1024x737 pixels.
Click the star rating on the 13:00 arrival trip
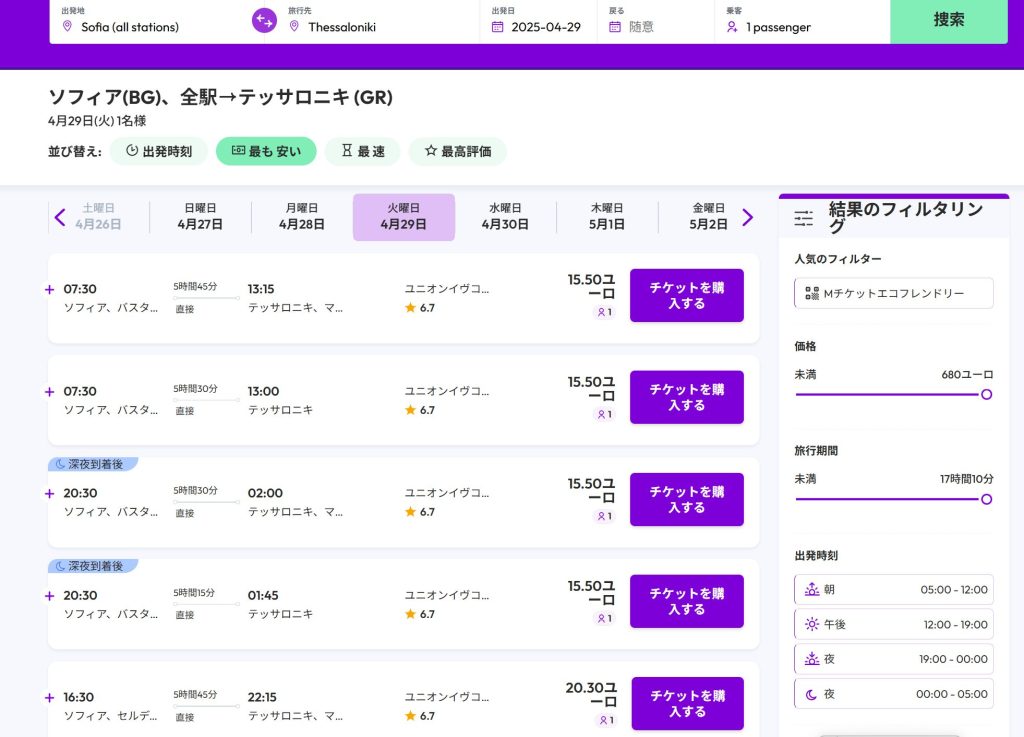click(x=419, y=410)
